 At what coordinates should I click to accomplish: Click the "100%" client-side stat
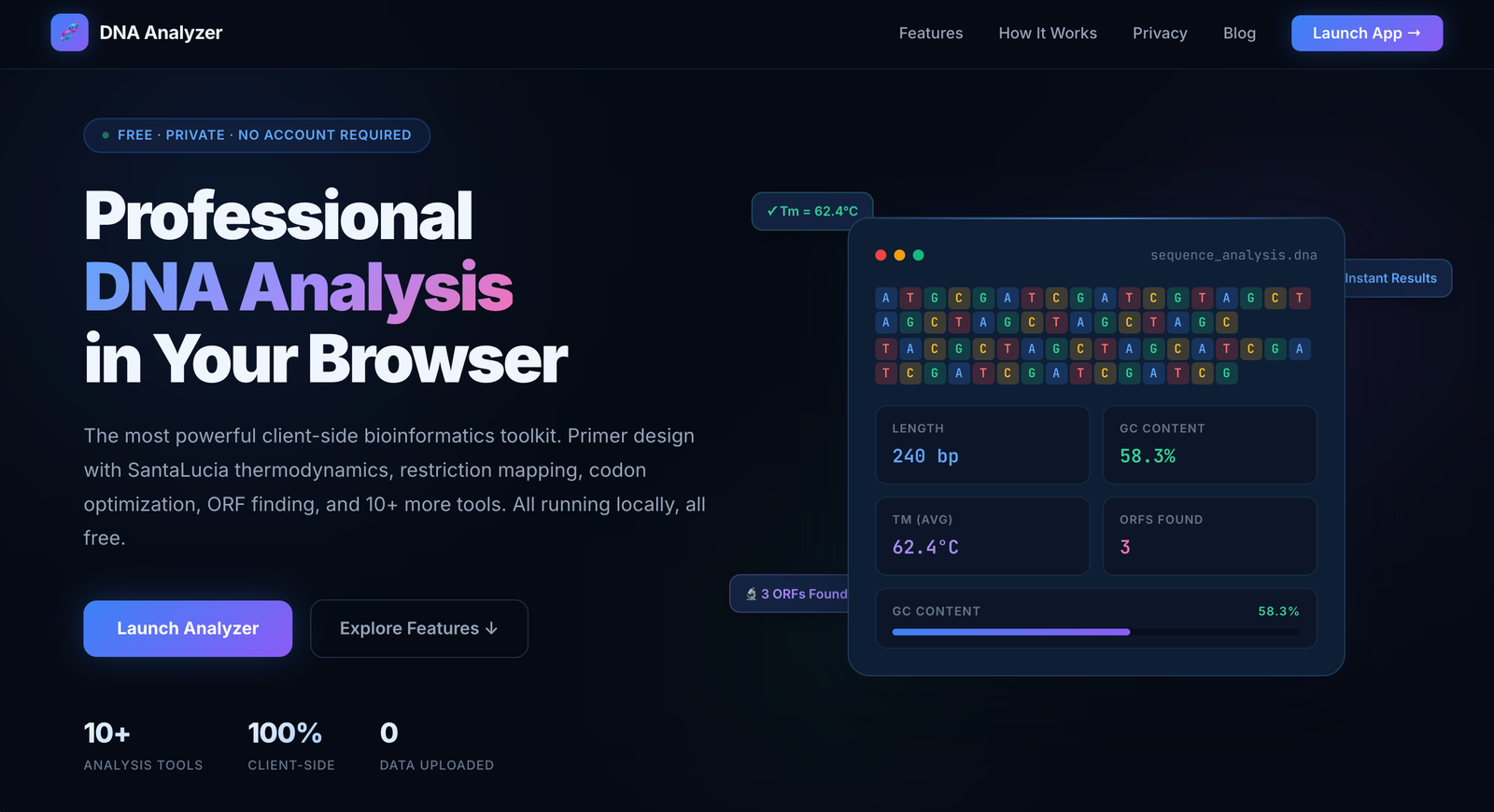point(285,734)
